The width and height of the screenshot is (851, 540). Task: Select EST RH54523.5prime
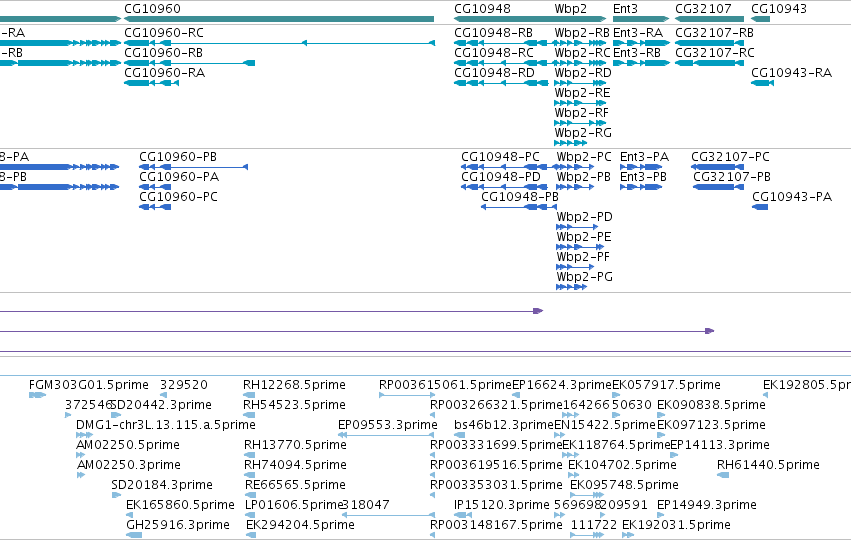tap(295, 405)
